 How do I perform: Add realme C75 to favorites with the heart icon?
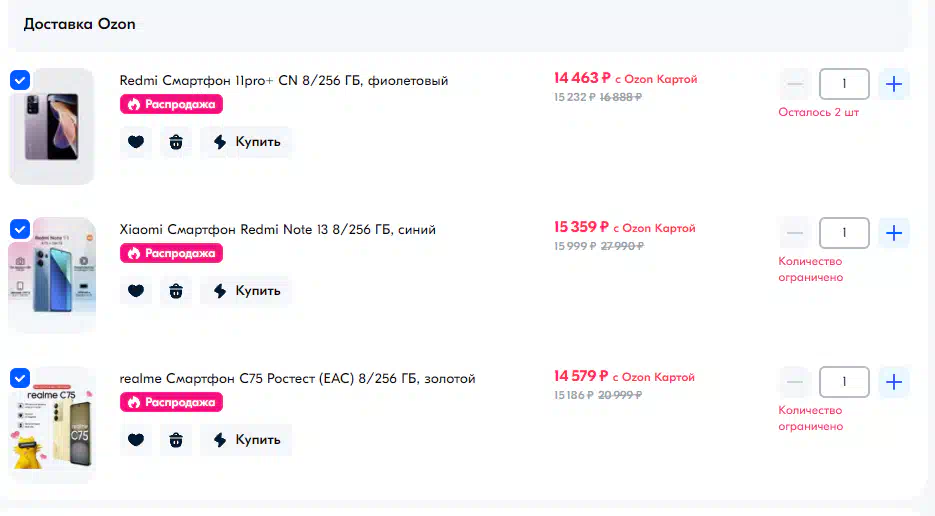point(136,440)
